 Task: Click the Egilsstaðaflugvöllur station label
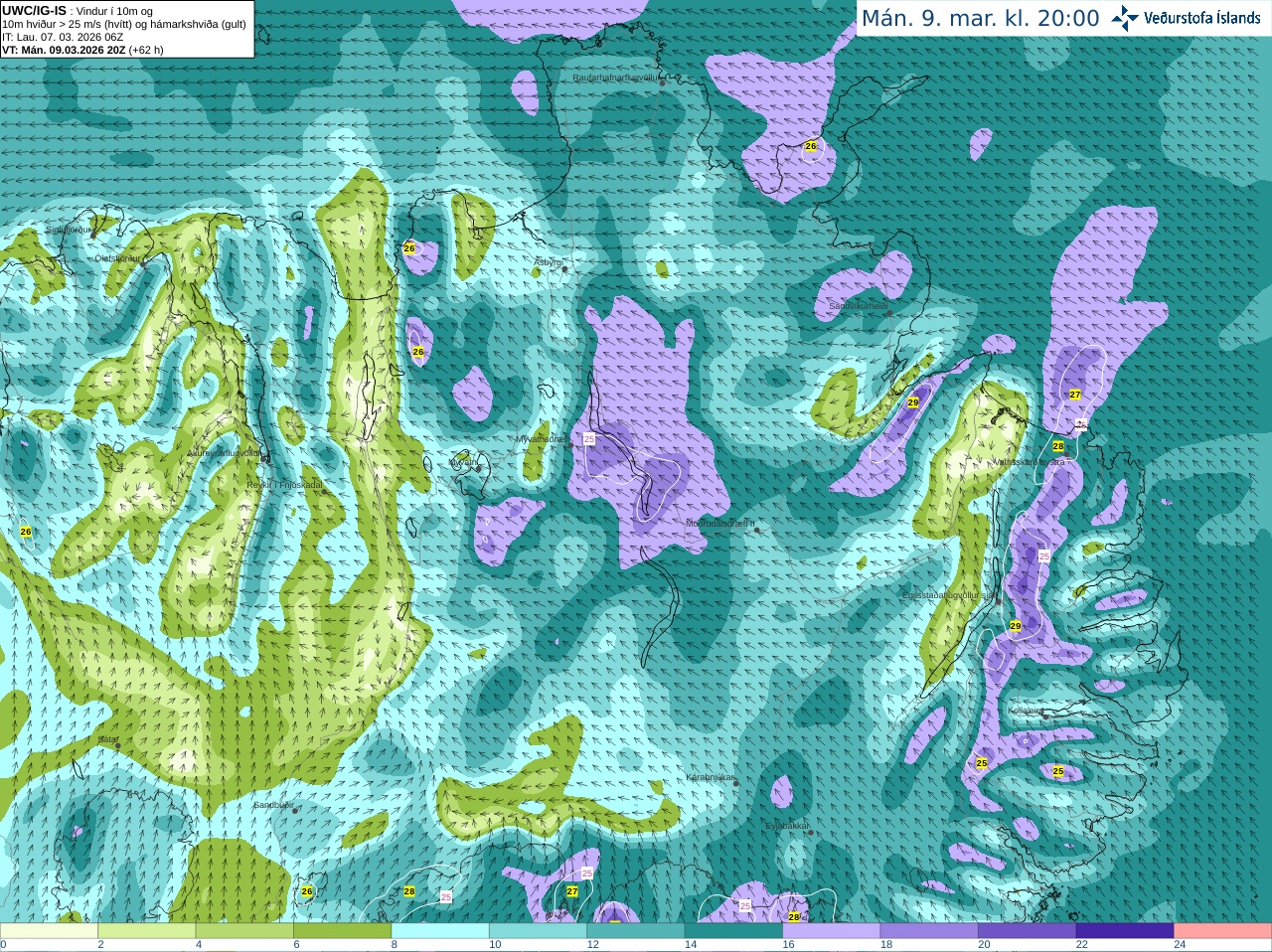pos(949,595)
